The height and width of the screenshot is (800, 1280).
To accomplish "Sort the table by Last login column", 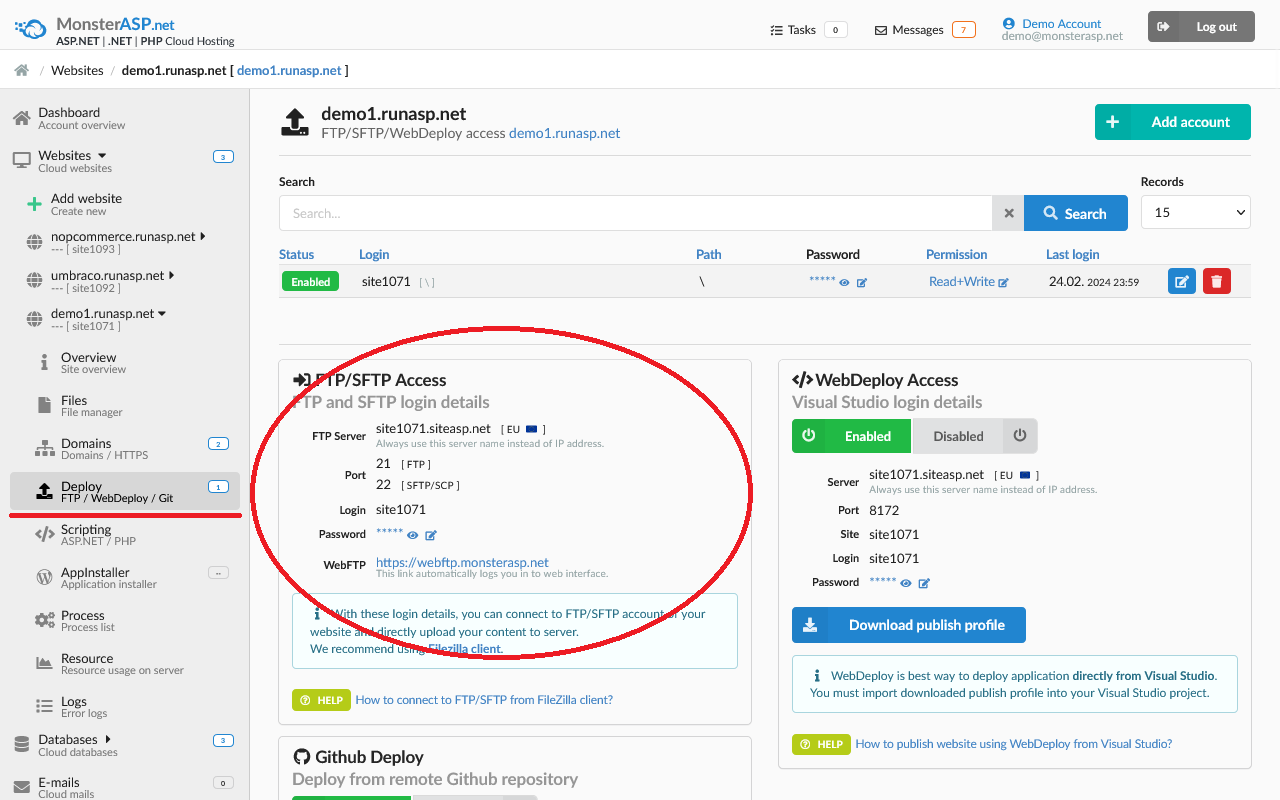I will point(1073,255).
